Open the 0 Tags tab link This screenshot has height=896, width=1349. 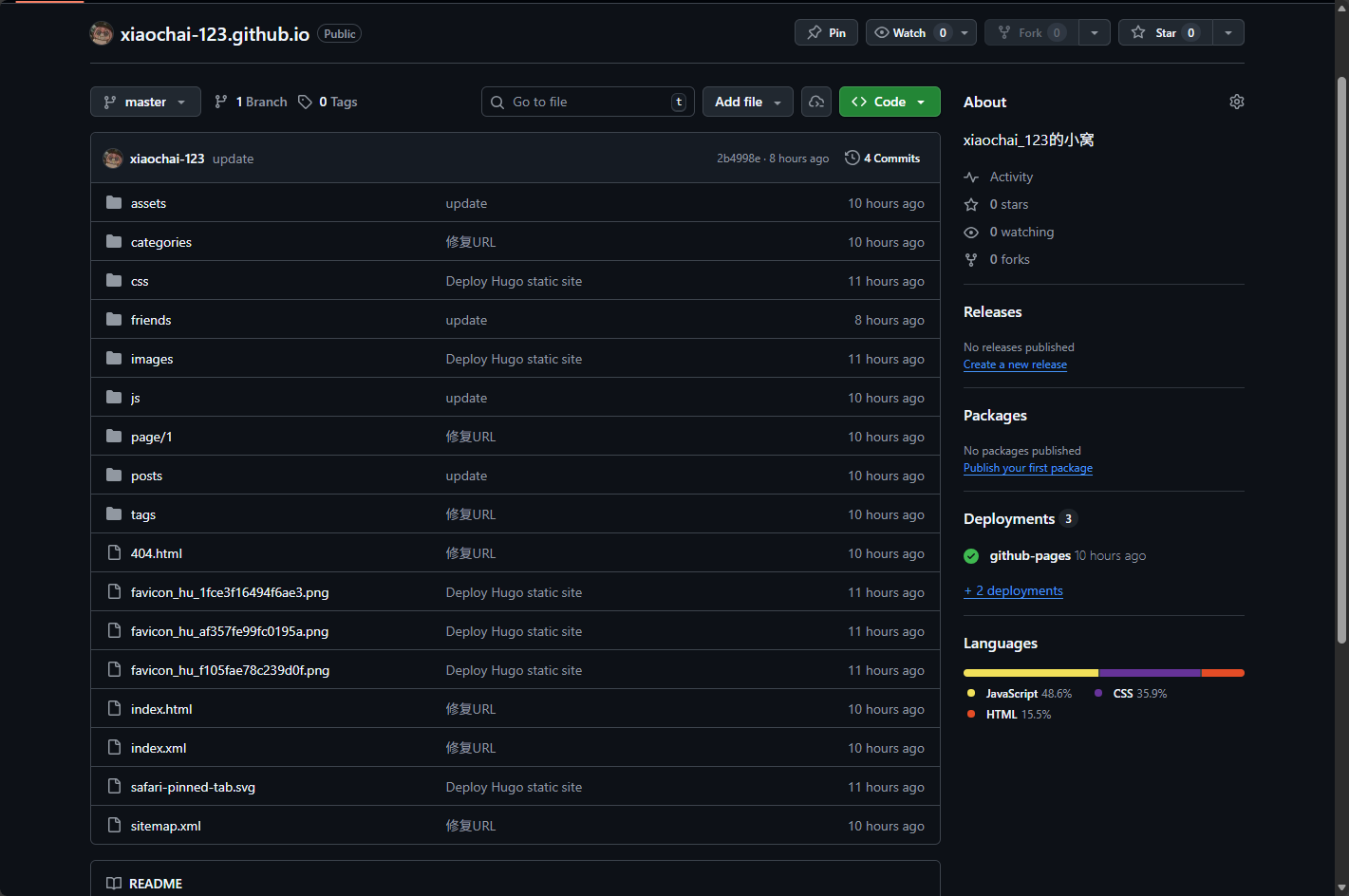coord(328,102)
